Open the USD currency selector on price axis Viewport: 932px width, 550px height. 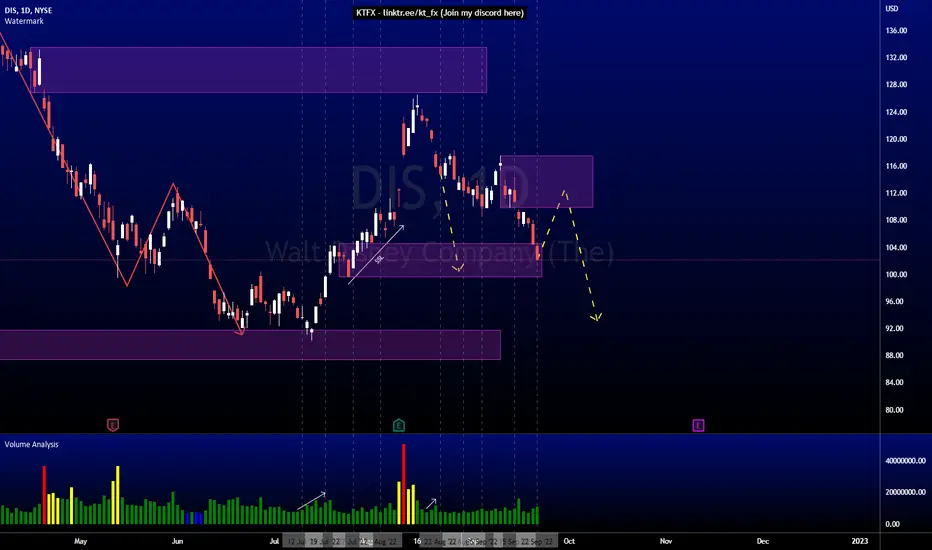click(892, 8)
